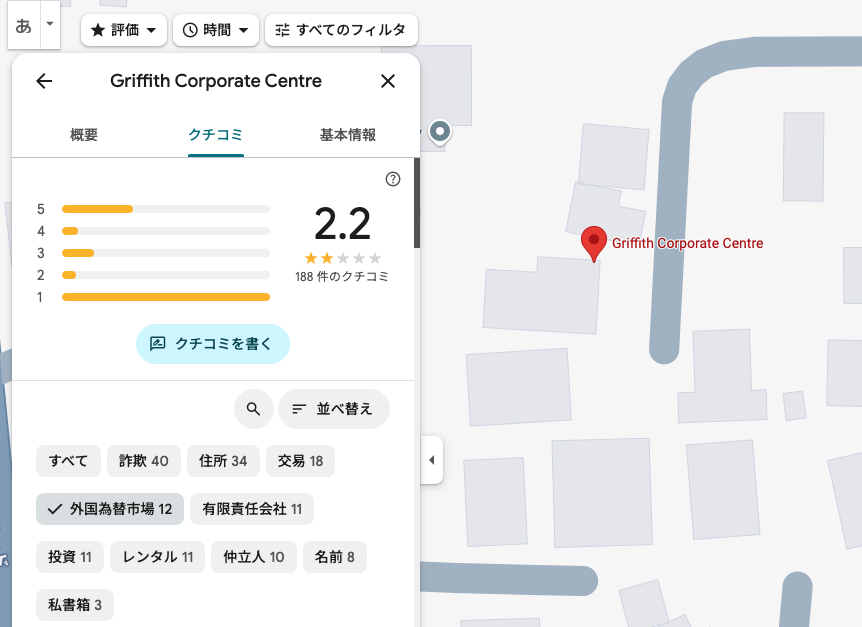Click the 188 件のクチコミ review count
The height and width of the screenshot is (627, 862).
tap(342, 276)
